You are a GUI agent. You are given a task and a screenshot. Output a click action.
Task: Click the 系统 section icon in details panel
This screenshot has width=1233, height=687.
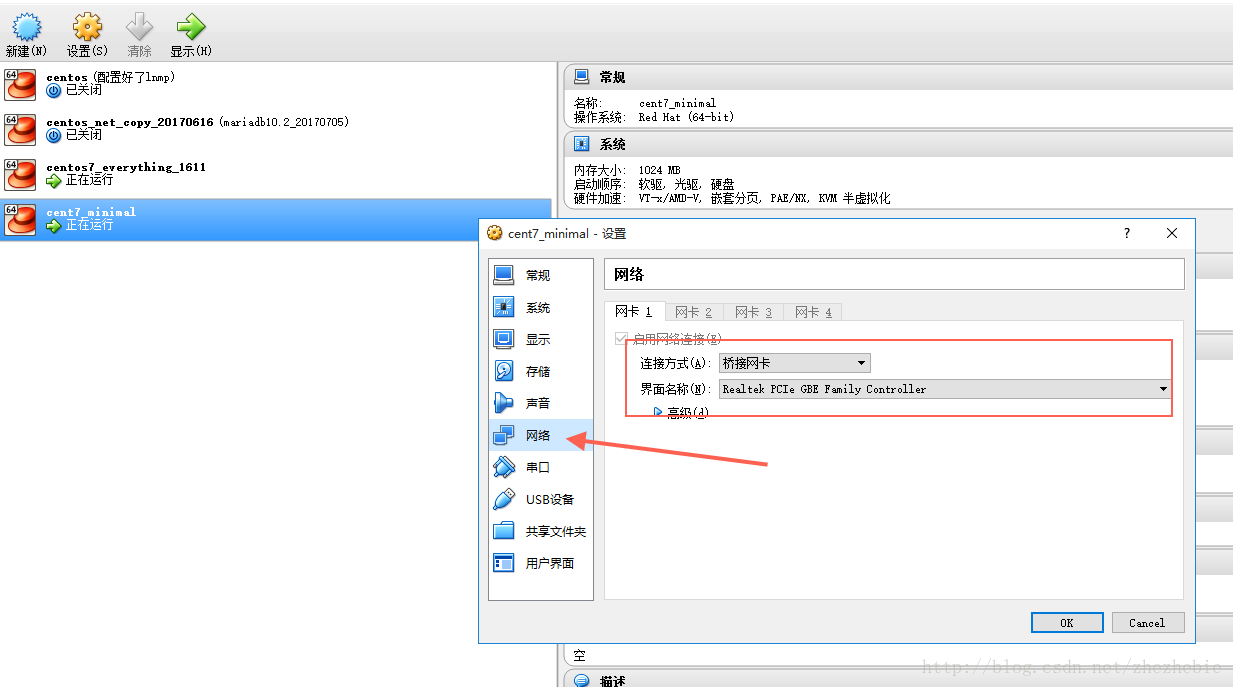pyautogui.click(x=581, y=144)
